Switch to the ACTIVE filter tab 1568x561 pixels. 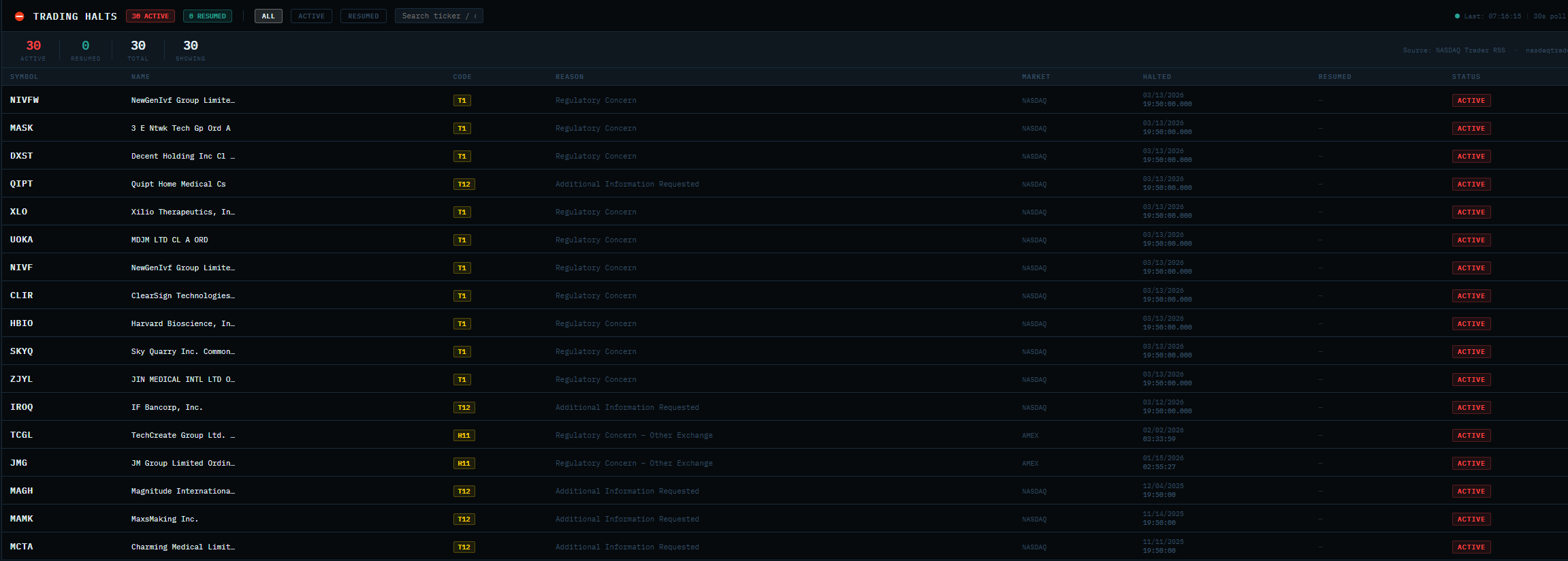[x=311, y=16]
